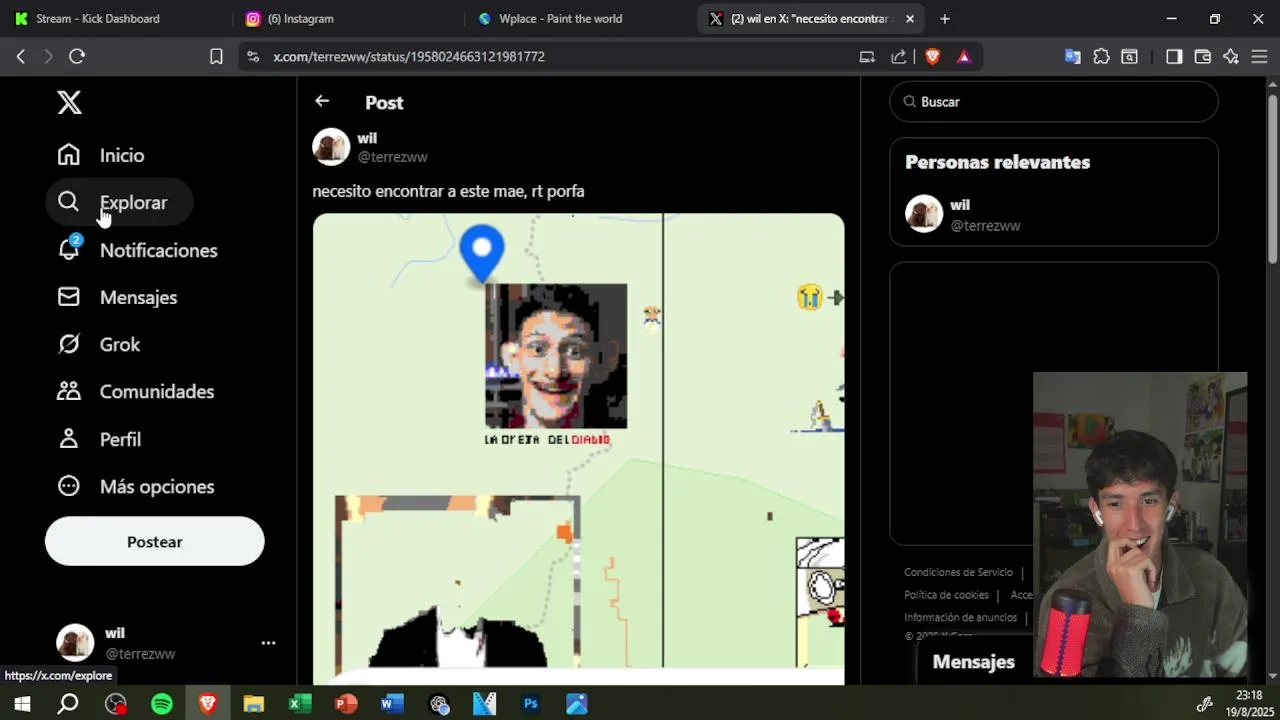Open Windows taskbar search
Screen dimensions: 1280x720
point(68,704)
